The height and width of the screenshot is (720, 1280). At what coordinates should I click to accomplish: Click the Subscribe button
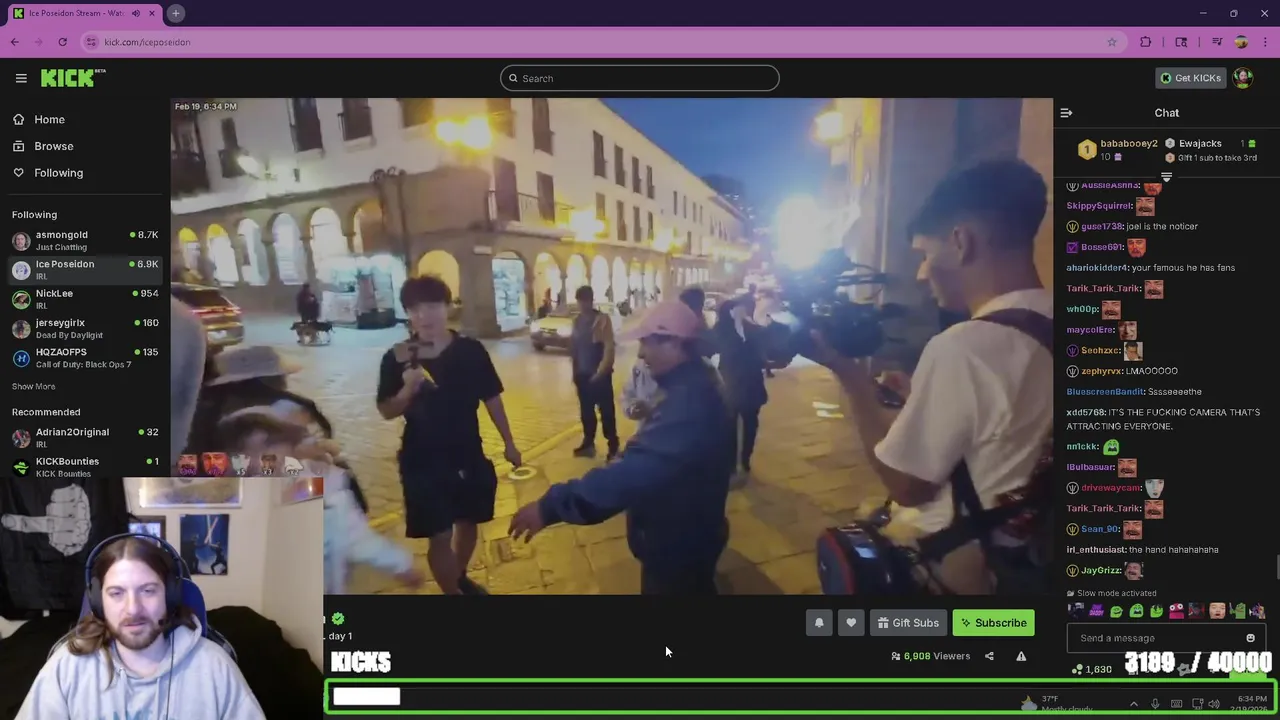click(x=993, y=623)
